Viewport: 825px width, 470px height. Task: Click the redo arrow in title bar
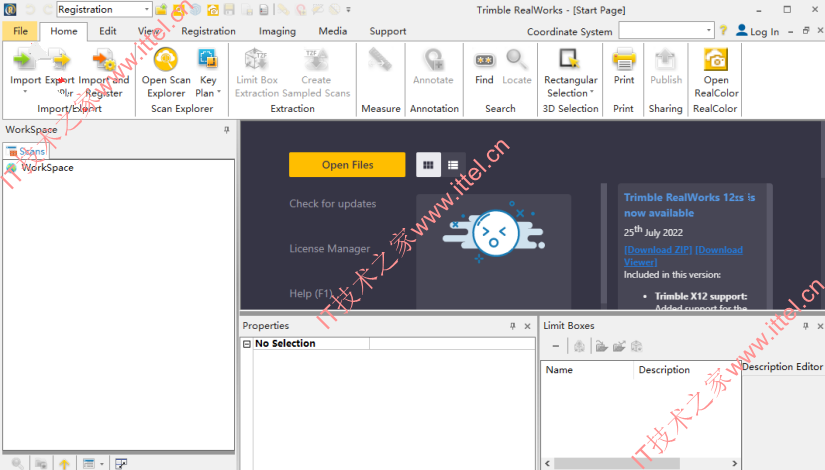[x=47, y=9]
